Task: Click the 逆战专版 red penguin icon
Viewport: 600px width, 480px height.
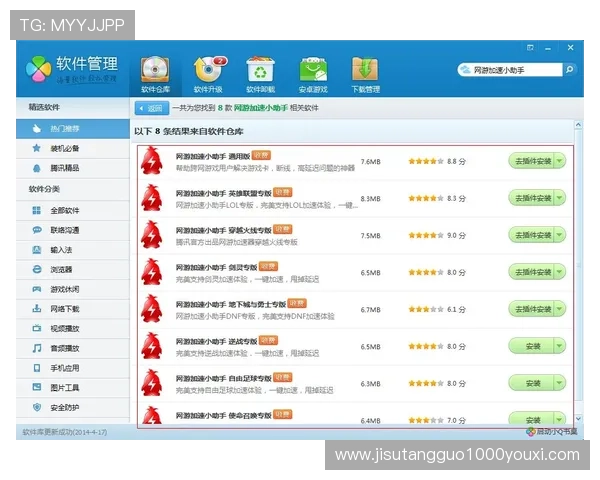Action: 152,346
